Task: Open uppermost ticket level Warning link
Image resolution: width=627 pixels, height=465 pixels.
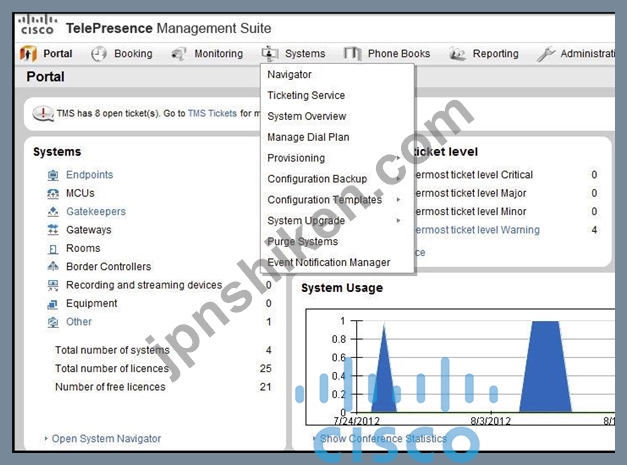Action: click(x=477, y=230)
